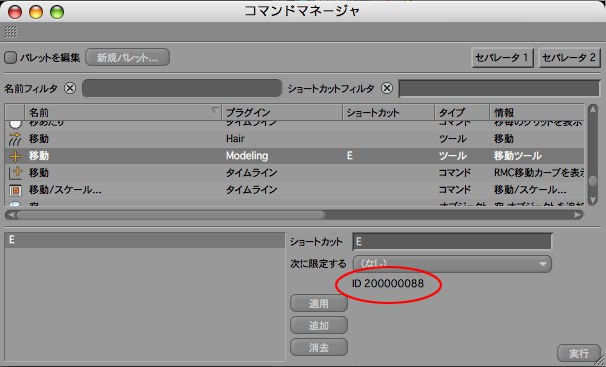Click the 移動ツール info cell
This screenshot has height=367, width=606.
pyautogui.click(x=517, y=156)
